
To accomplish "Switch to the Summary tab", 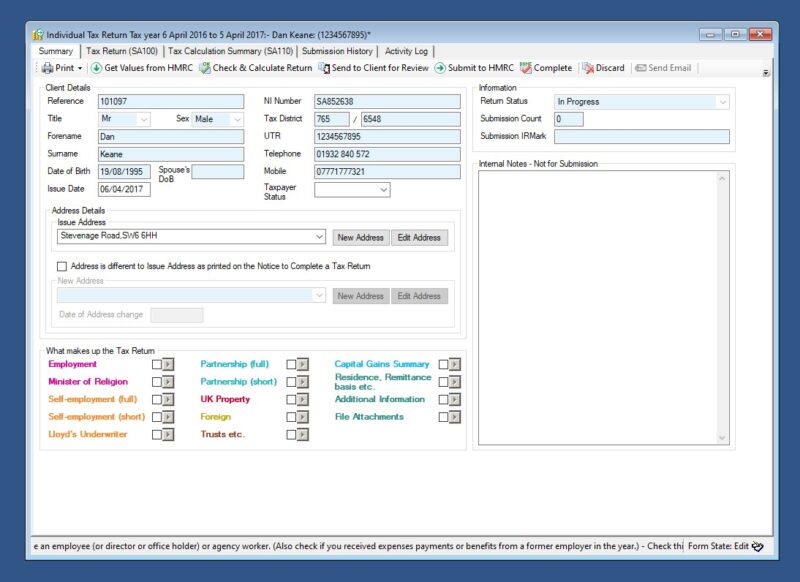I will 56,51.
